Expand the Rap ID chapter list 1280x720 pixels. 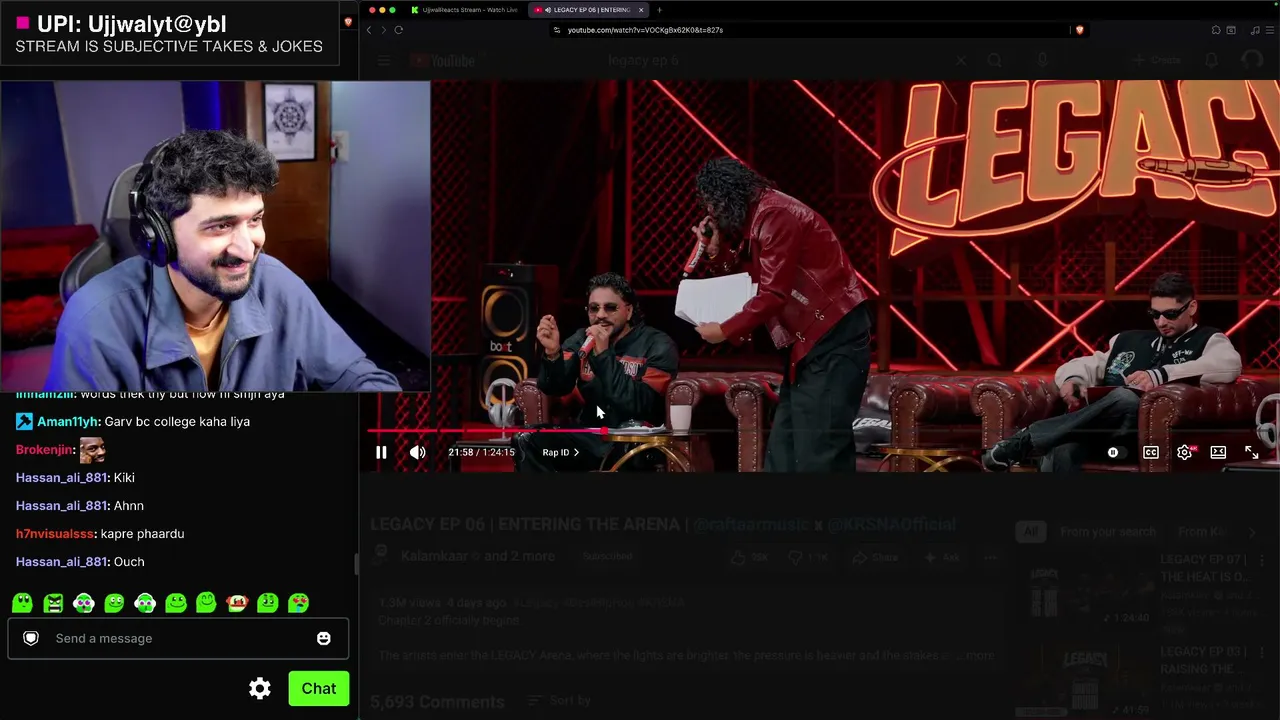(561, 452)
